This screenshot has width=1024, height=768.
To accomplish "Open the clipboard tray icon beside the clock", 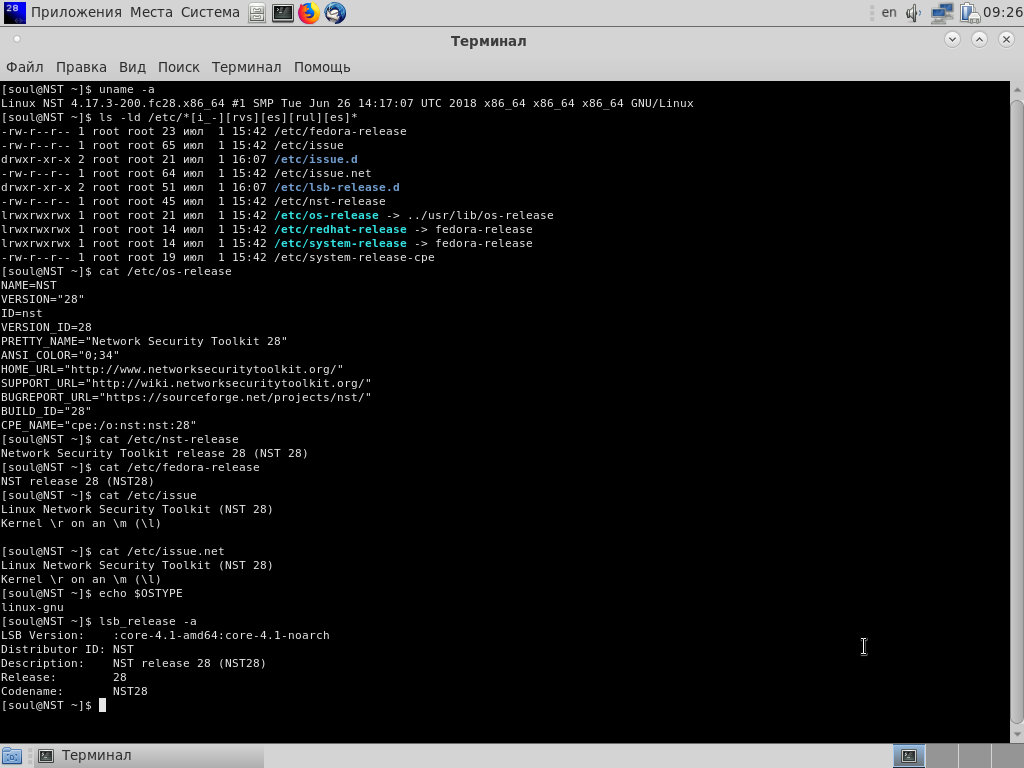I will pos(970,13).
